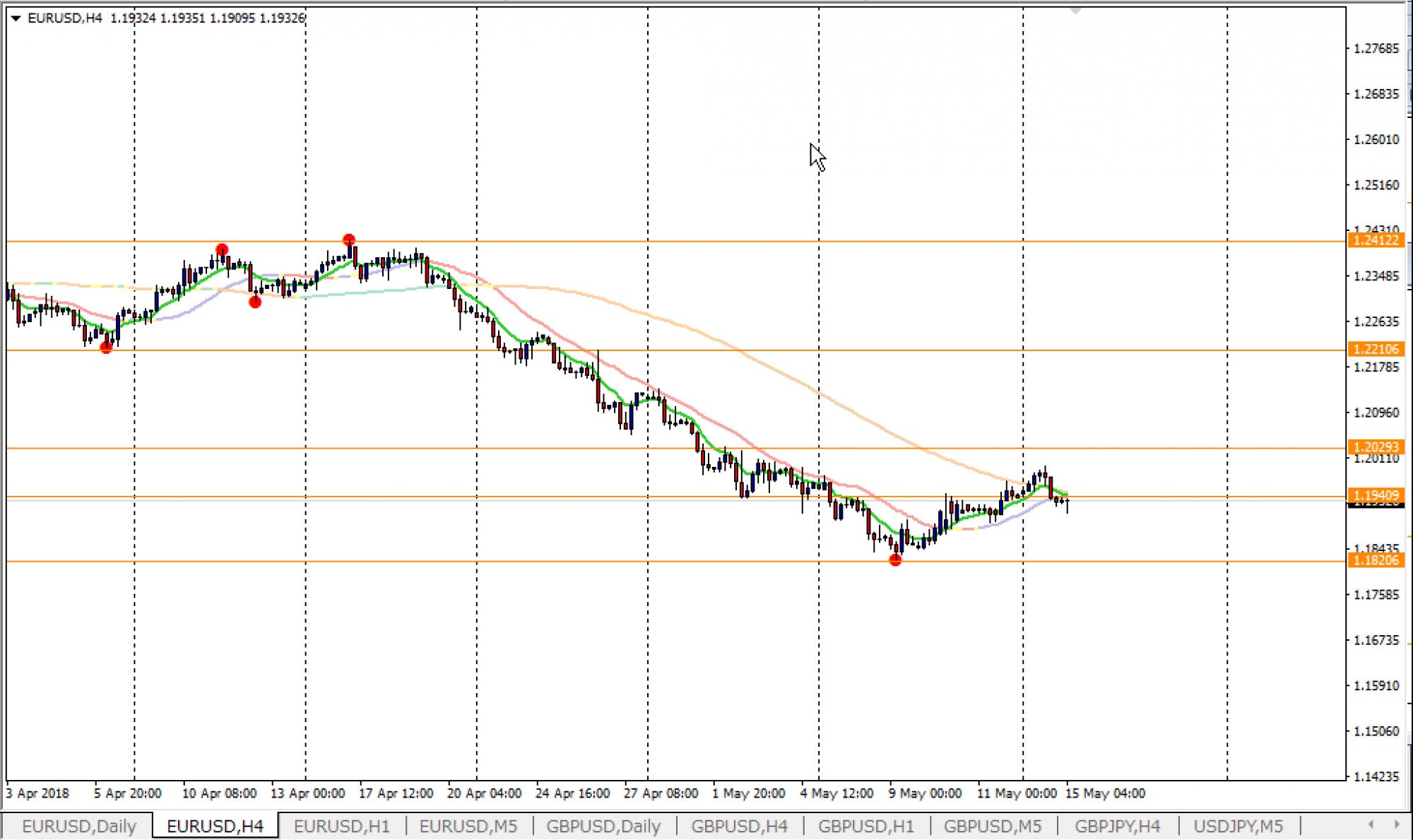
Task: Click the red dot touching the 1.24122 line
Action: (x=348, y=240)
